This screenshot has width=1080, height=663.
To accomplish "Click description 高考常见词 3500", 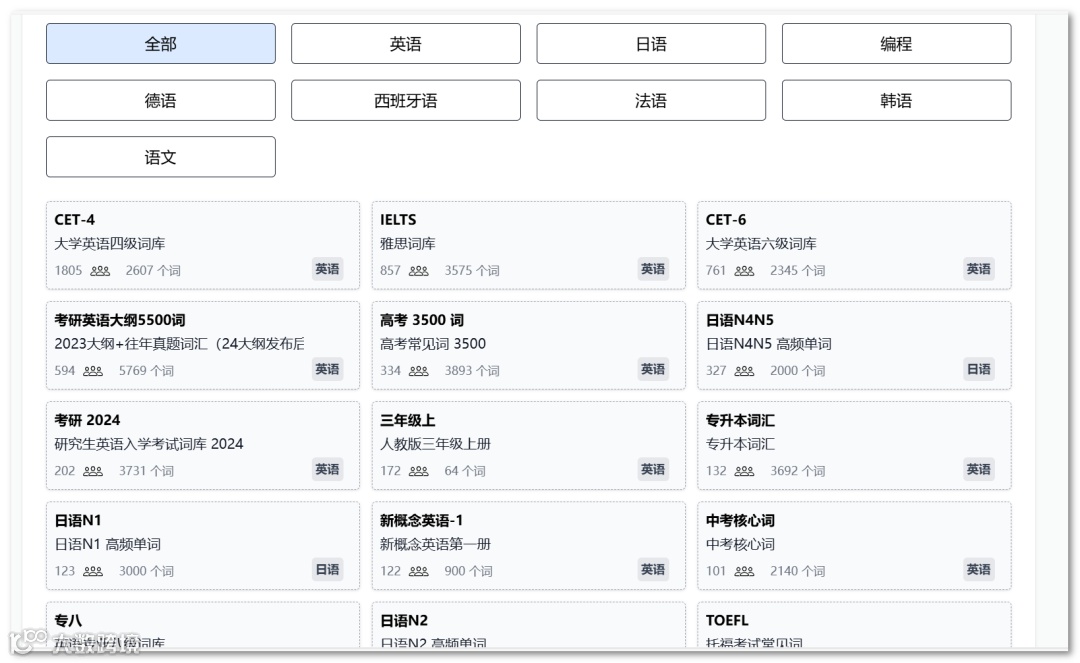I will pyautogui.click(x=433, y=344).
